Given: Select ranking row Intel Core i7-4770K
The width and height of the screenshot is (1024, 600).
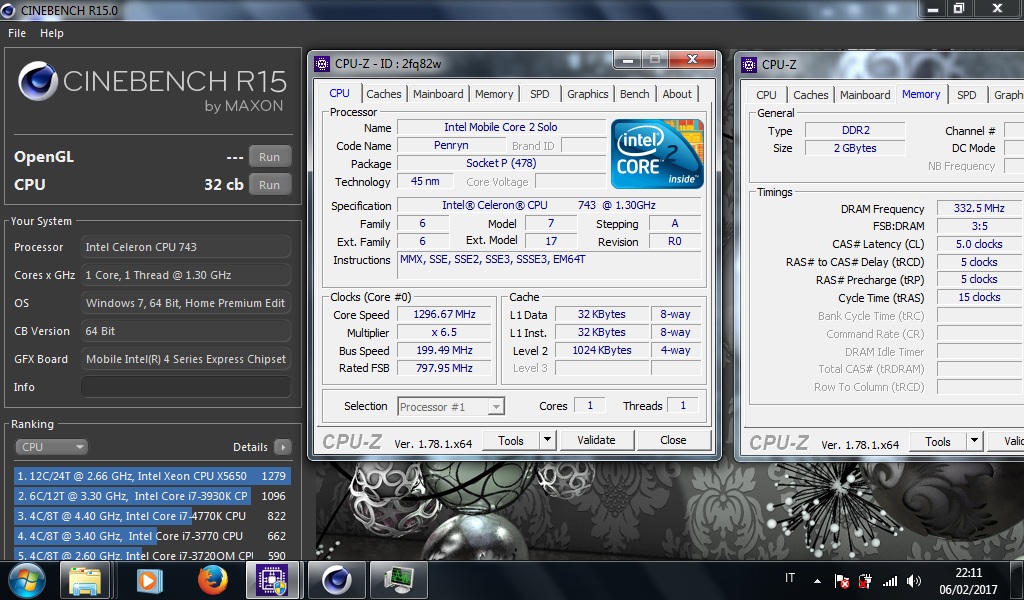Looking at the screenshot, I should pos(152,516).
